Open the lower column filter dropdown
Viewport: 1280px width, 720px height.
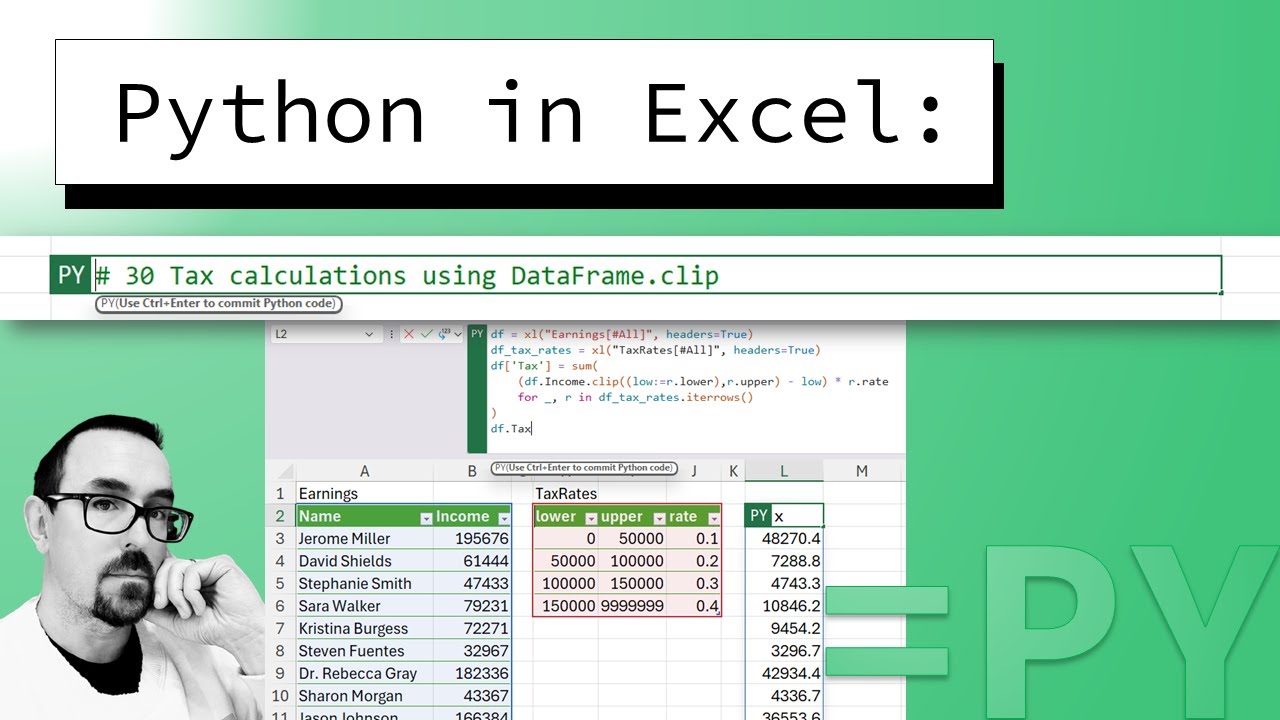click(x=590, y=517)
